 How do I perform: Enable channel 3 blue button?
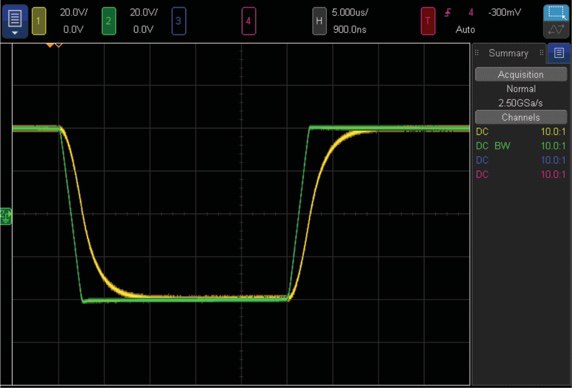click(x=178, y=21)
